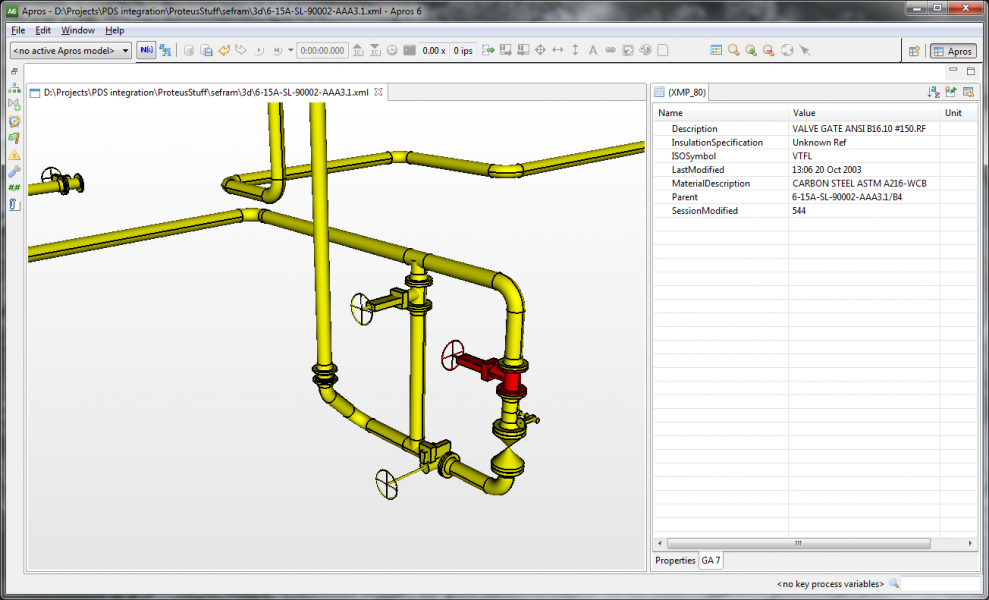Open the dropdown arrow beside the run-simulation icon
Screen dimensions: 989x600
(x=290, y=50)
